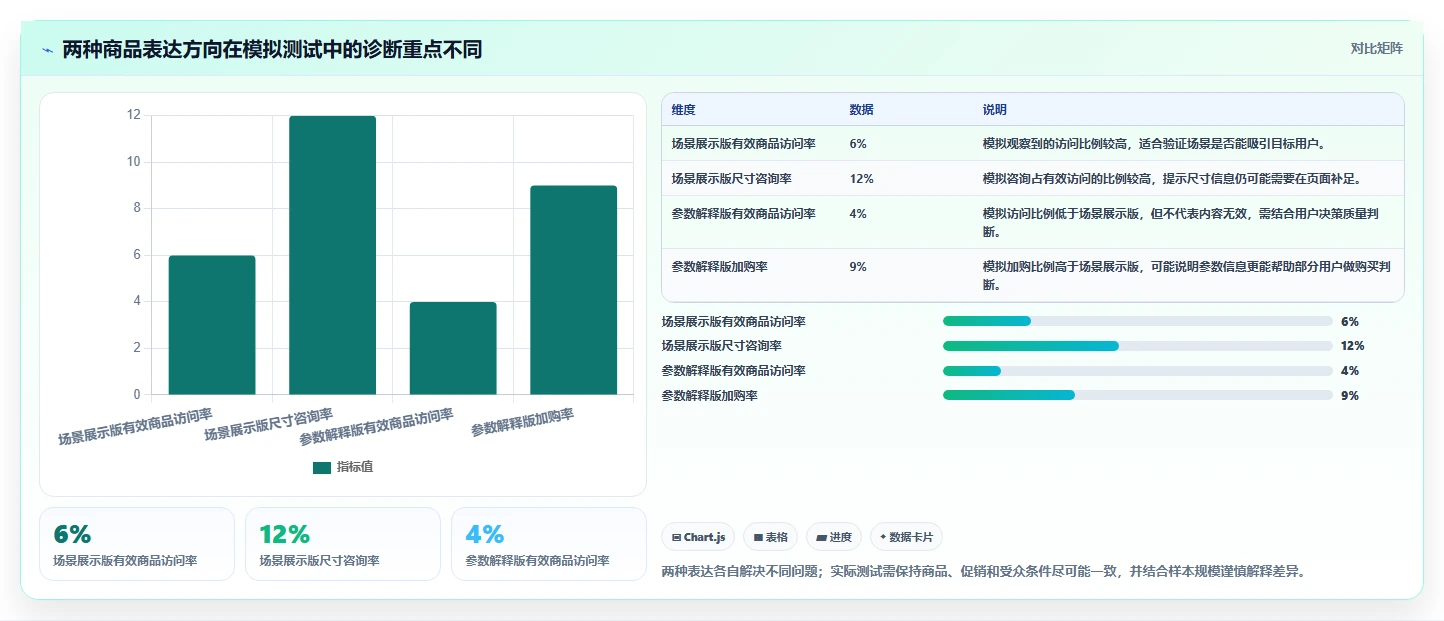This screenshot has width=1444, height=621.
Task: Click the 9% value in table
Action: click(858, 266)
